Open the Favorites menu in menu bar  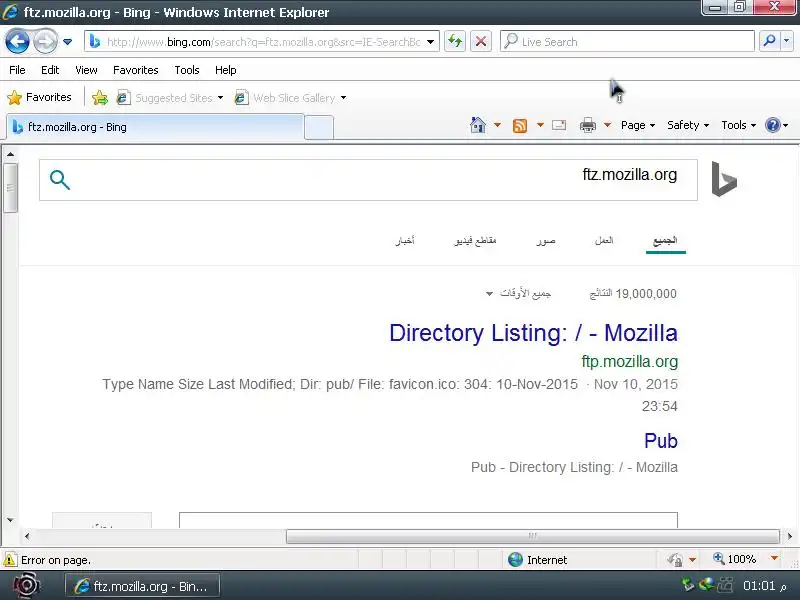[136, 70]
